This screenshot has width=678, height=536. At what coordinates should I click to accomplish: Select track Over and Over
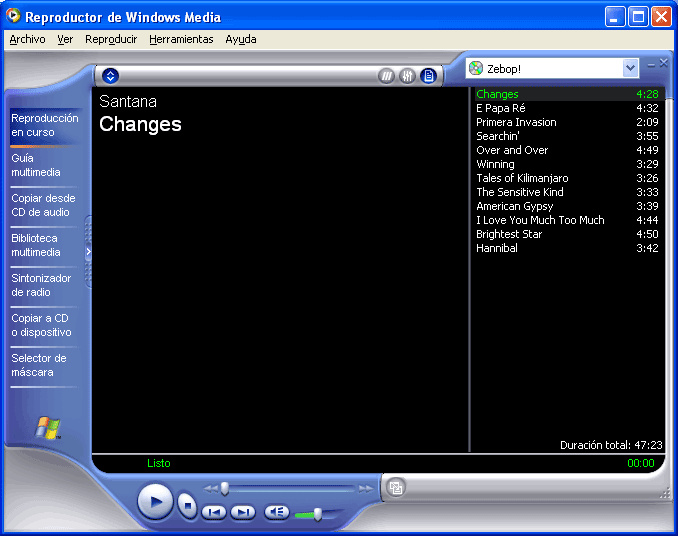point(567,150)
